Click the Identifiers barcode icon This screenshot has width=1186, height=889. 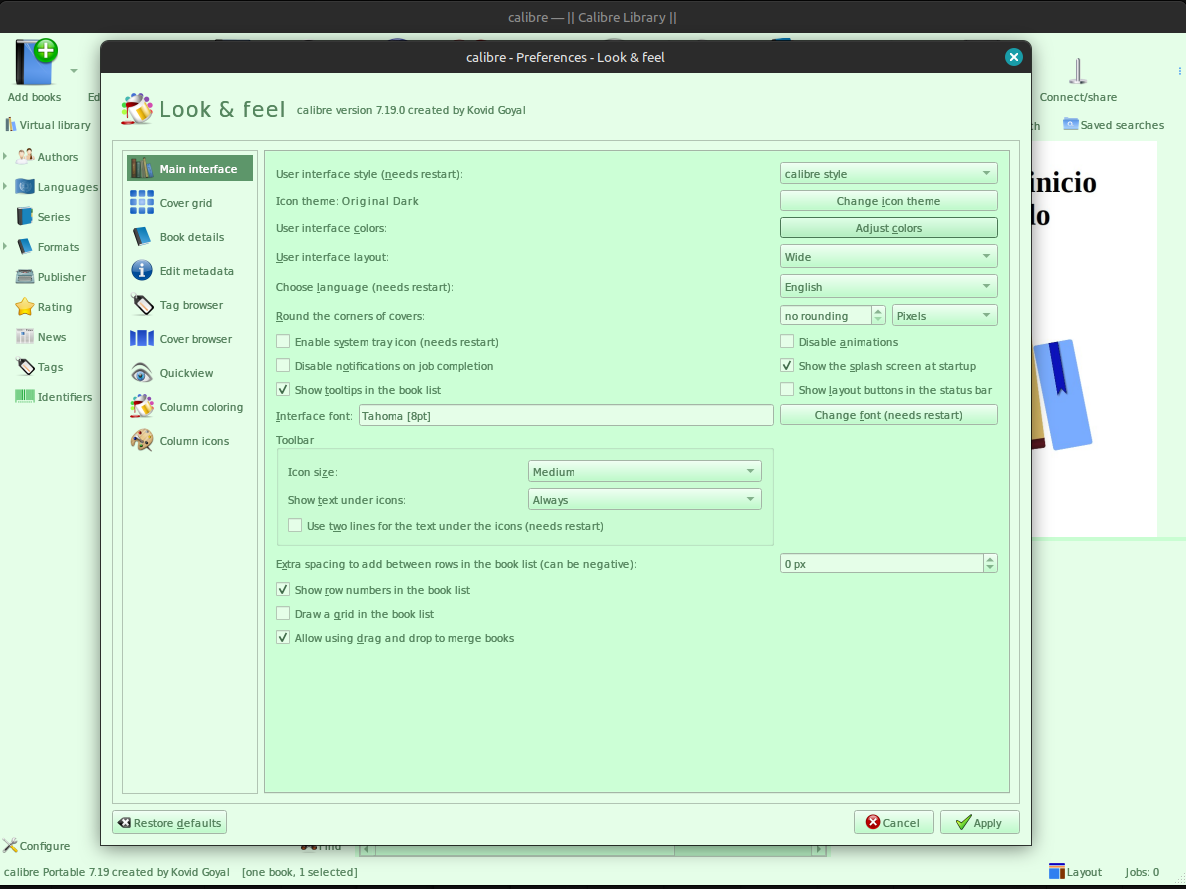tap(25, 396)
